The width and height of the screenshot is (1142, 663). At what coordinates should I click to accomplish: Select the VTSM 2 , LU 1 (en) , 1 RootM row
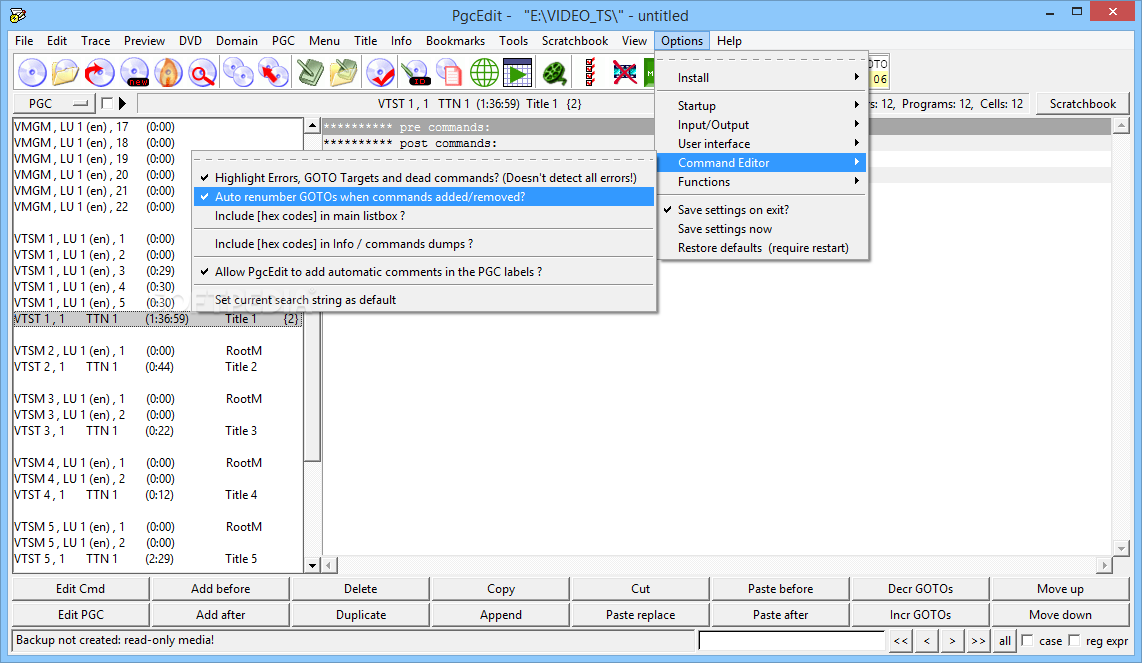pyautogui.click(x=158, y=350)
